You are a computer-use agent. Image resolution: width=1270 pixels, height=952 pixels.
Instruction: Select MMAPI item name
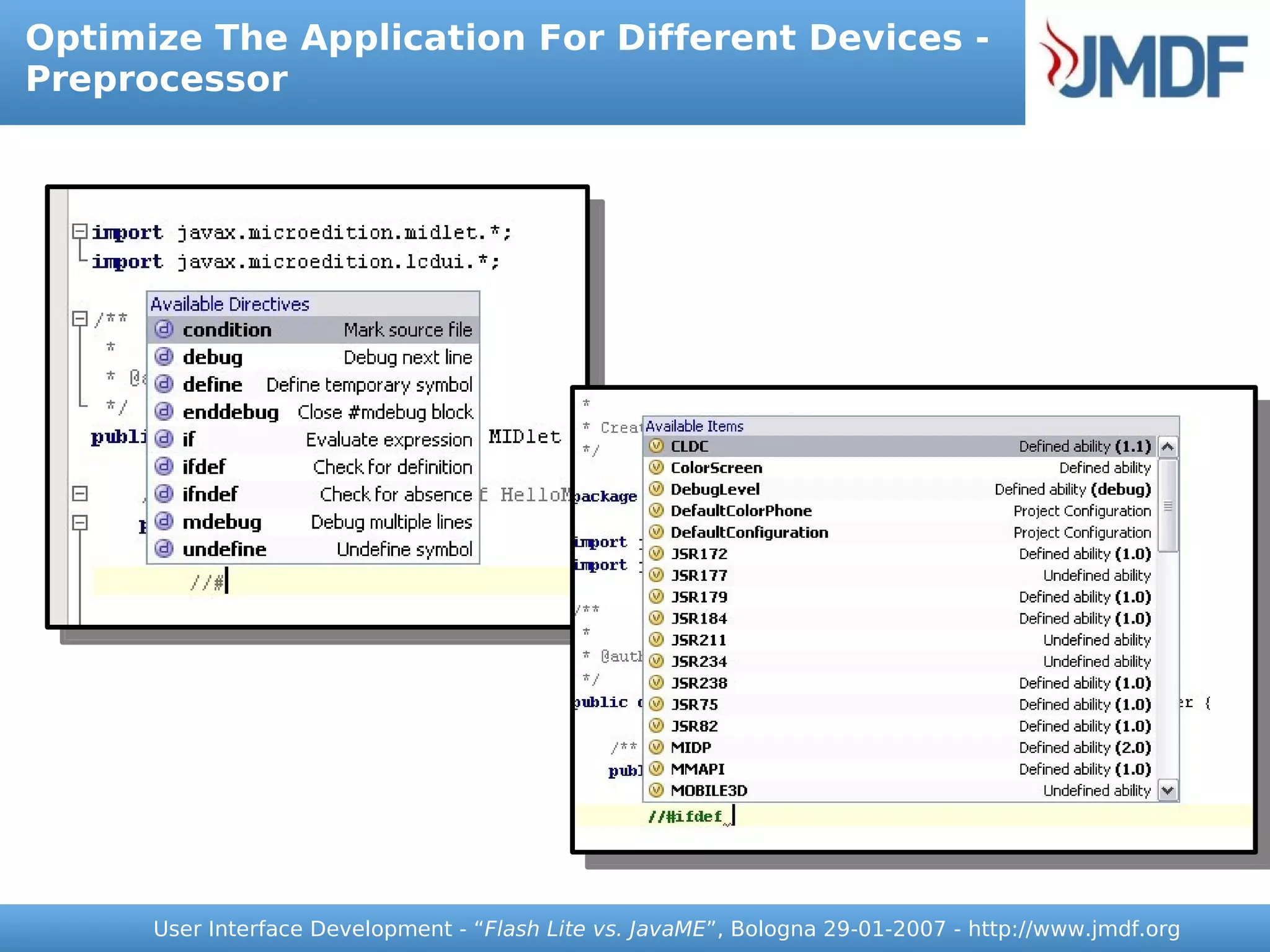(698, 769)
